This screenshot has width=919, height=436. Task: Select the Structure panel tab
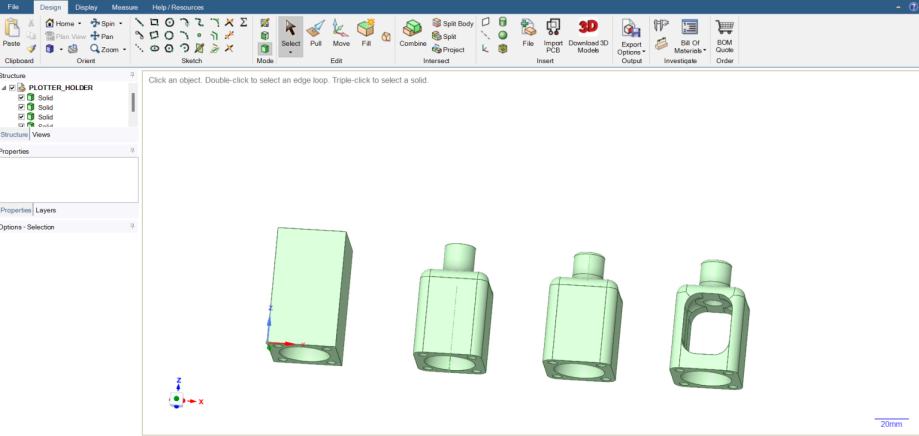coord(13,135)
